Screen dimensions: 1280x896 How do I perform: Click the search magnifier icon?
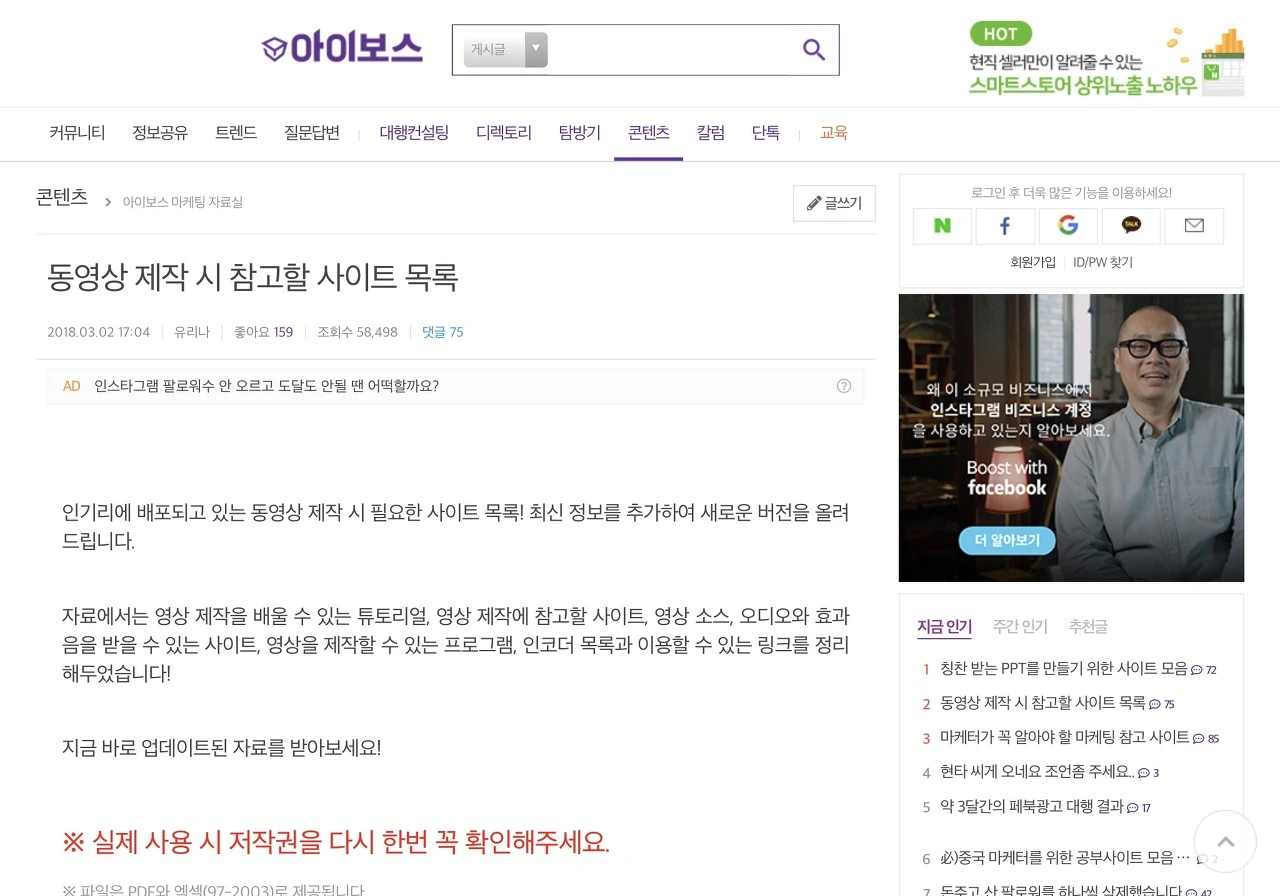point(814,50)
